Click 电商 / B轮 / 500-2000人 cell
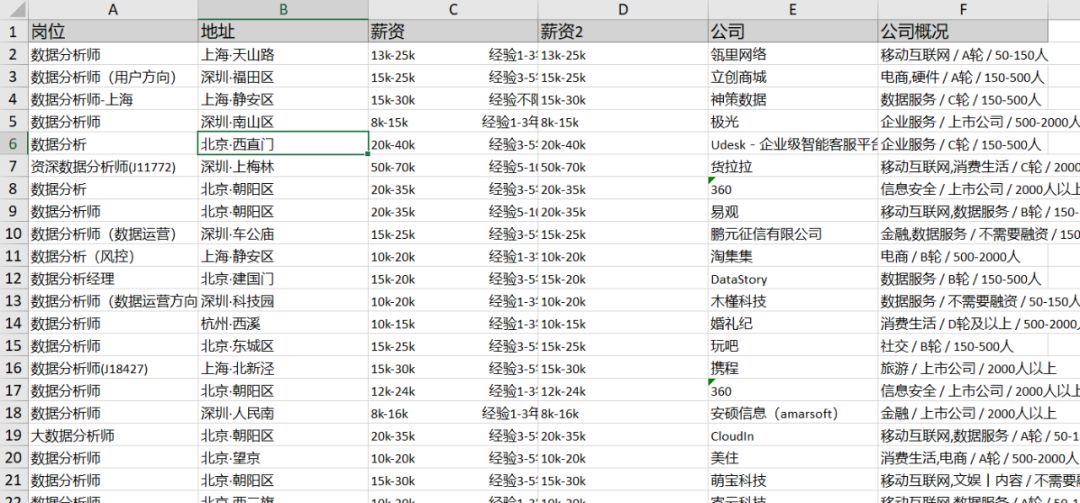This screenshot has width=1080, height=503. [963, 256]
